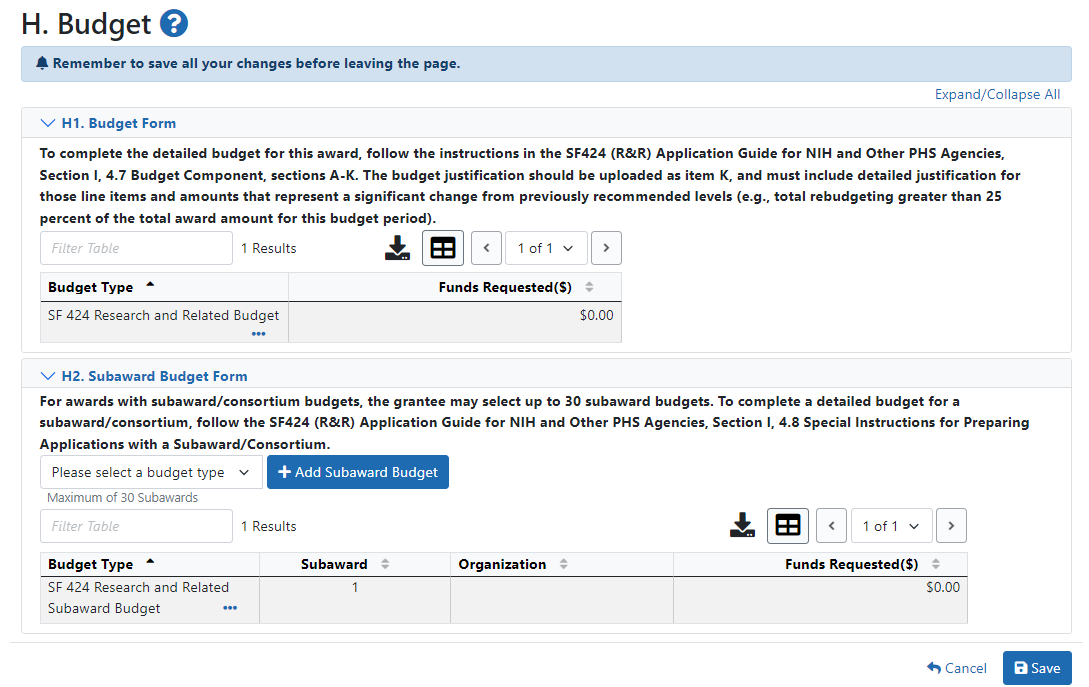Focus the H2 Filter Table input

pos(136,526)
